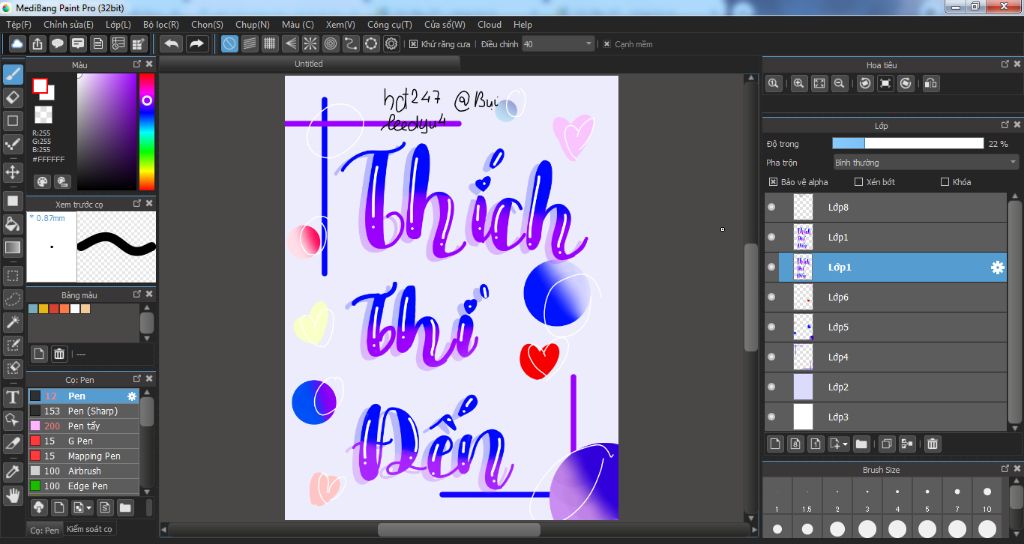Pick the blue swatch in Bảng màu
The height and width of the screenshot is (544, 1024).
coord(33,308)
